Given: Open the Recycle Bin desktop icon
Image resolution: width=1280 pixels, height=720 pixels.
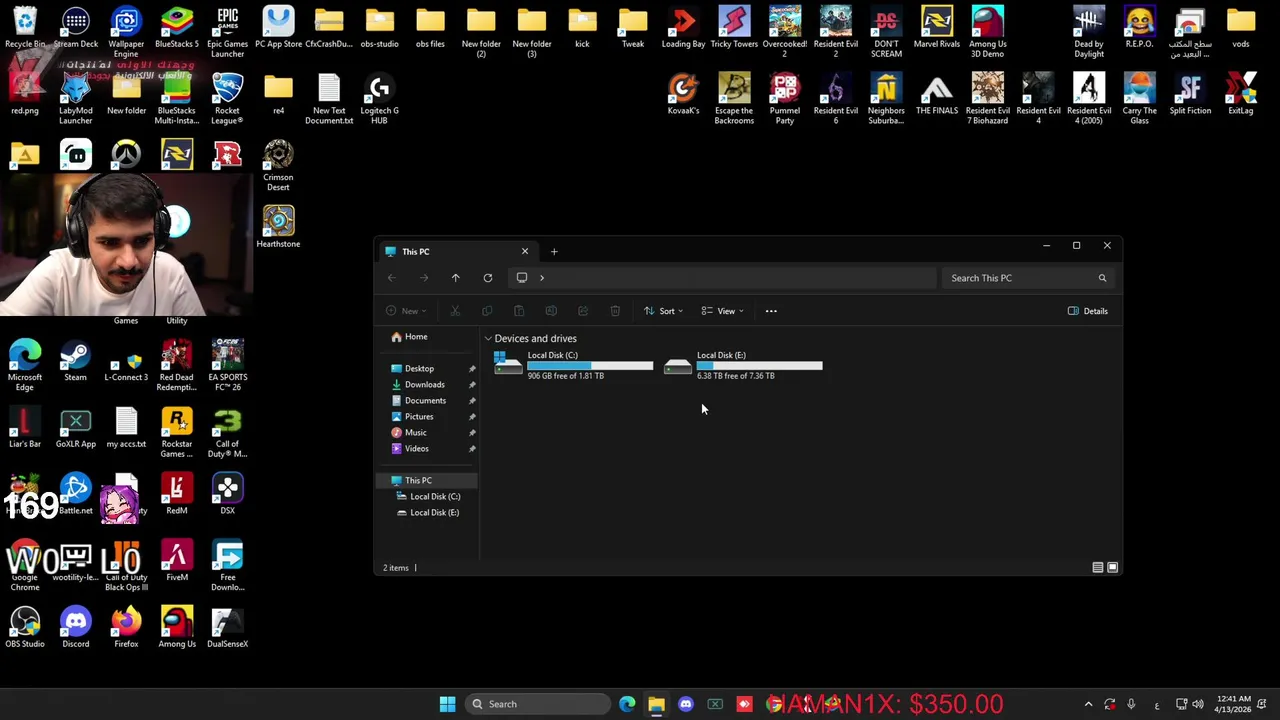Looking at the screenshot, I should click(x=25, y=28).
